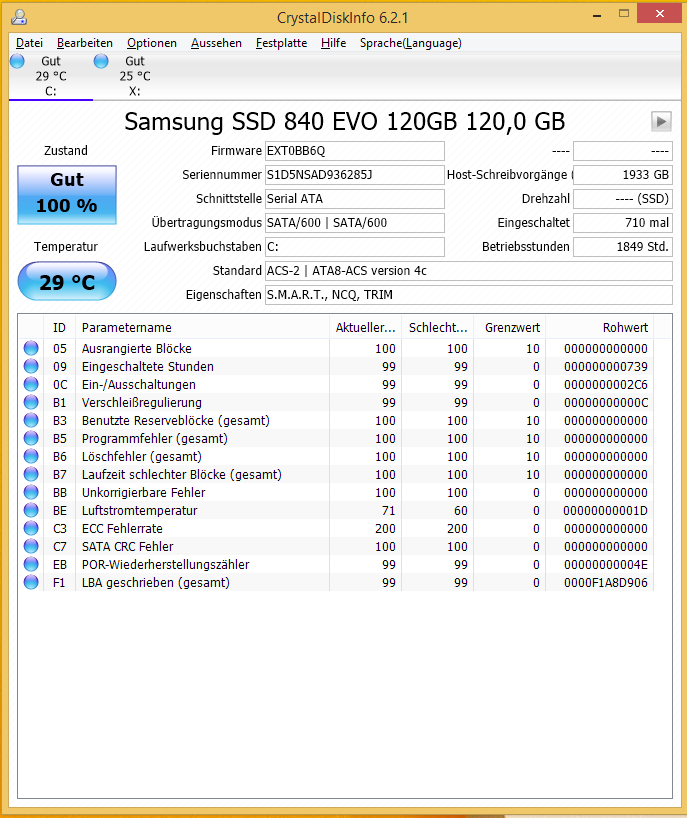Image resolution: width=687 pixels, height=818 pixels.
Task: Go to next disk with arrow button
Action: (x=661, y=122)
